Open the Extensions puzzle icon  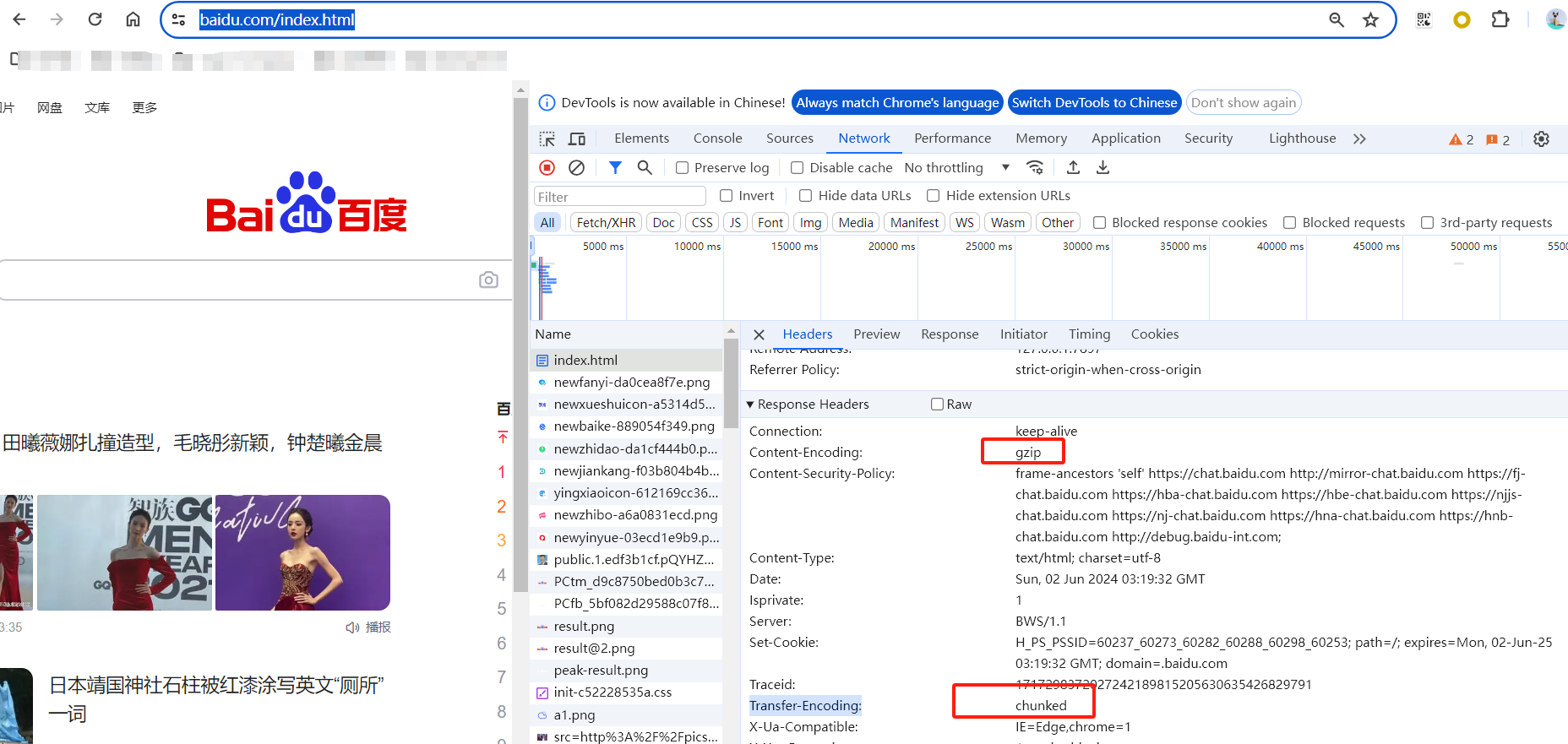pyautogui.click(x=1500, y=19)
